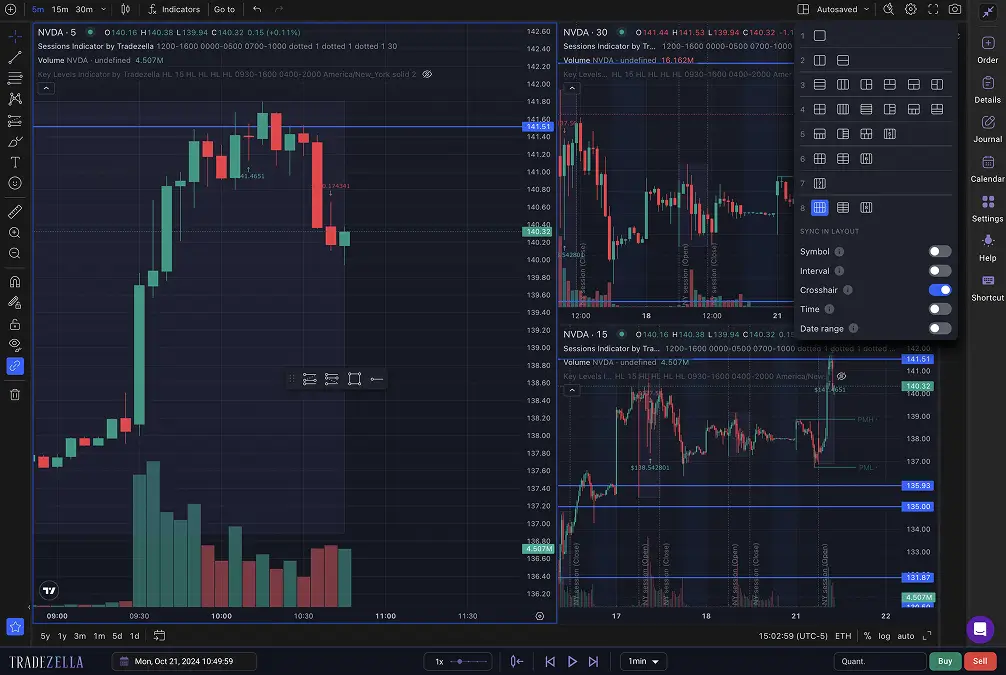Open the quick search magnifier icon
The width and height of the screenshot is (1006, 675).
point(889,9)
